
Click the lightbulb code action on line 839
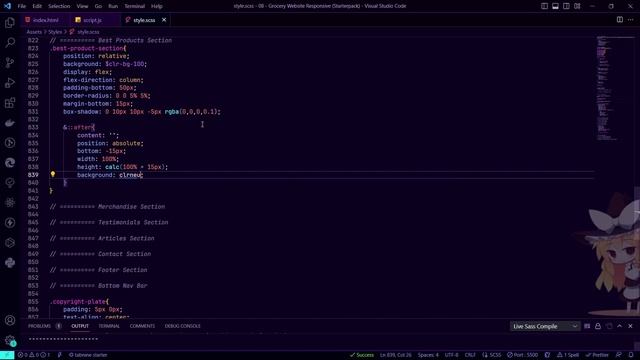(53, 174)
